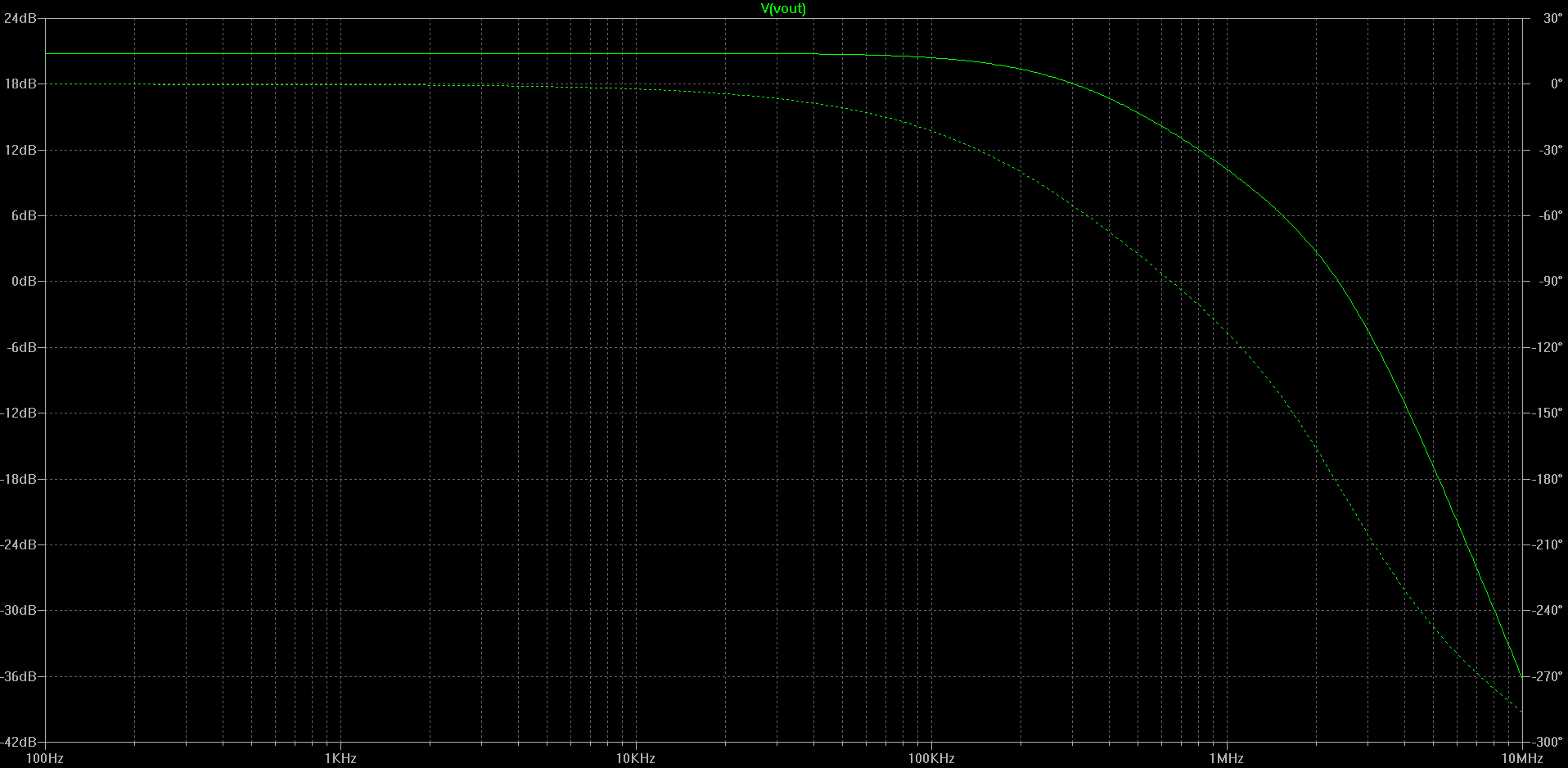Viewport: 1568px width, 768px height.
Task: Click the -60° phase axis label
Action: click(x=1552, y=215)
